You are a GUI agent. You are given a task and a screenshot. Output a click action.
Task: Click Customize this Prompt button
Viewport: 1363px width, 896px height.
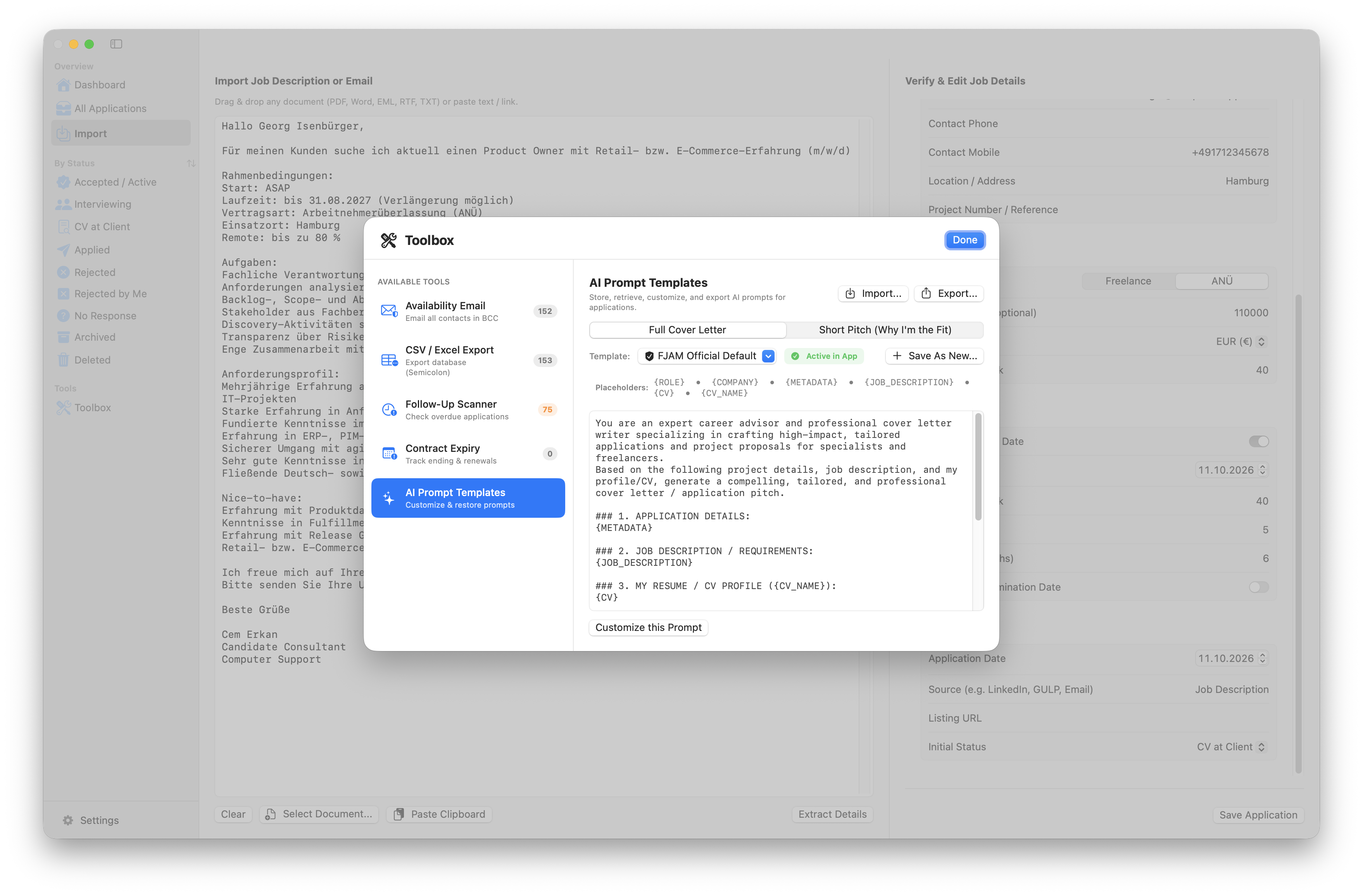tap(648, 627)
